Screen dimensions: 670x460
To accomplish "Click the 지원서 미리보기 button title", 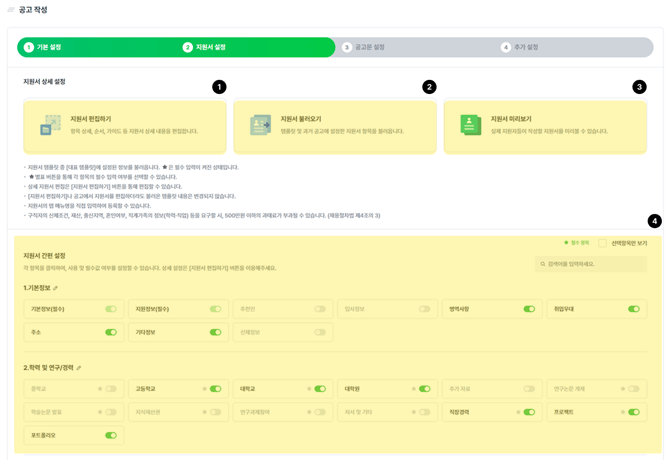I will click(511, 119).
